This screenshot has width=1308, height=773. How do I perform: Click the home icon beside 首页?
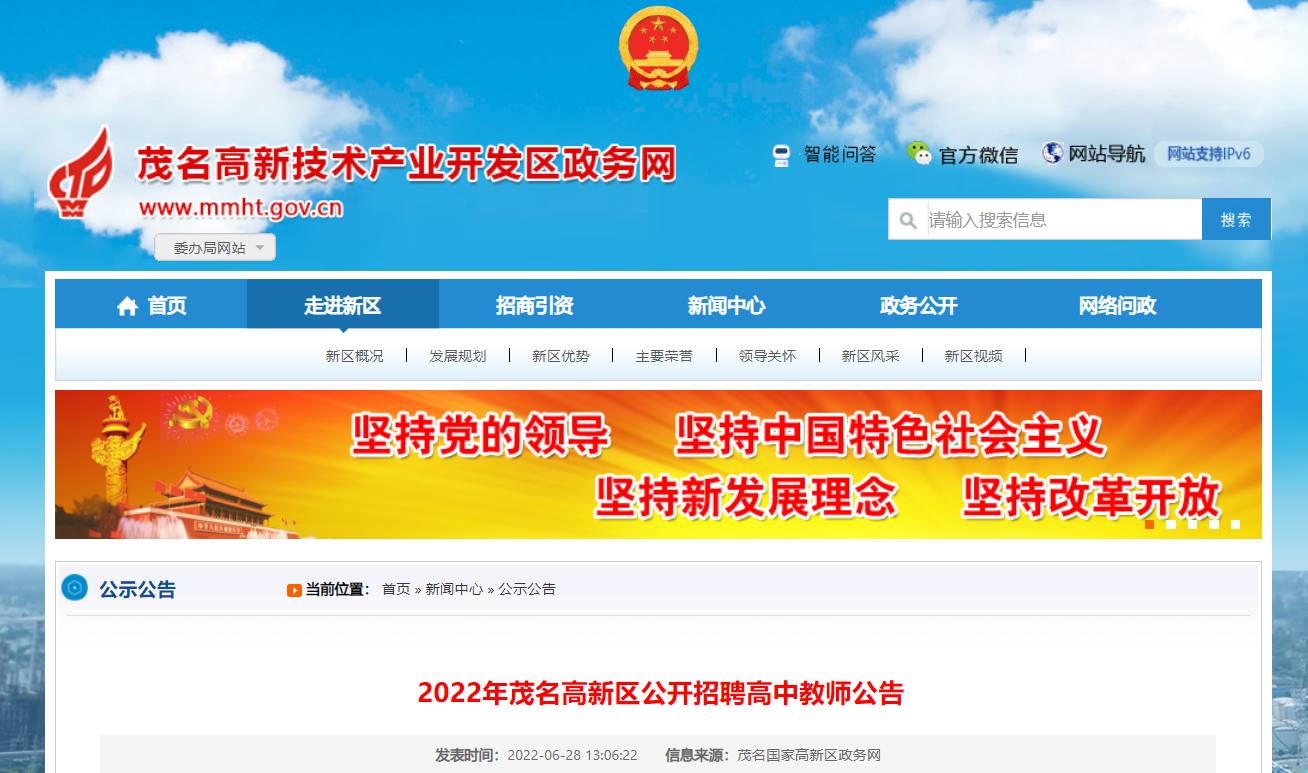point(127,306)
